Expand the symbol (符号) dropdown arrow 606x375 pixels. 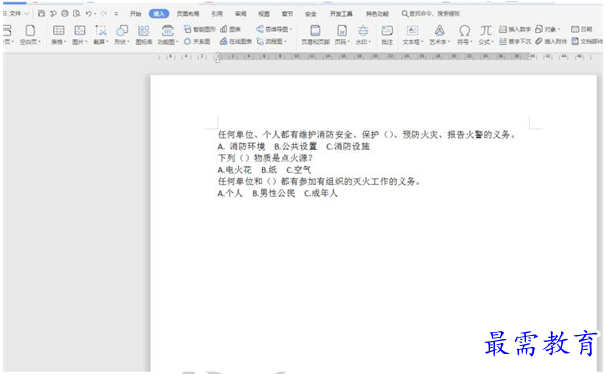tap(471, 41)
